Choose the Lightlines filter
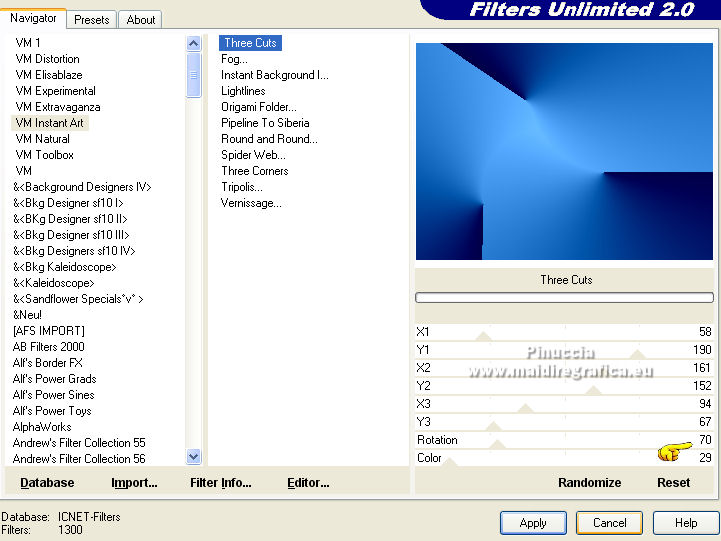721x541 pixels. point(243,91)
